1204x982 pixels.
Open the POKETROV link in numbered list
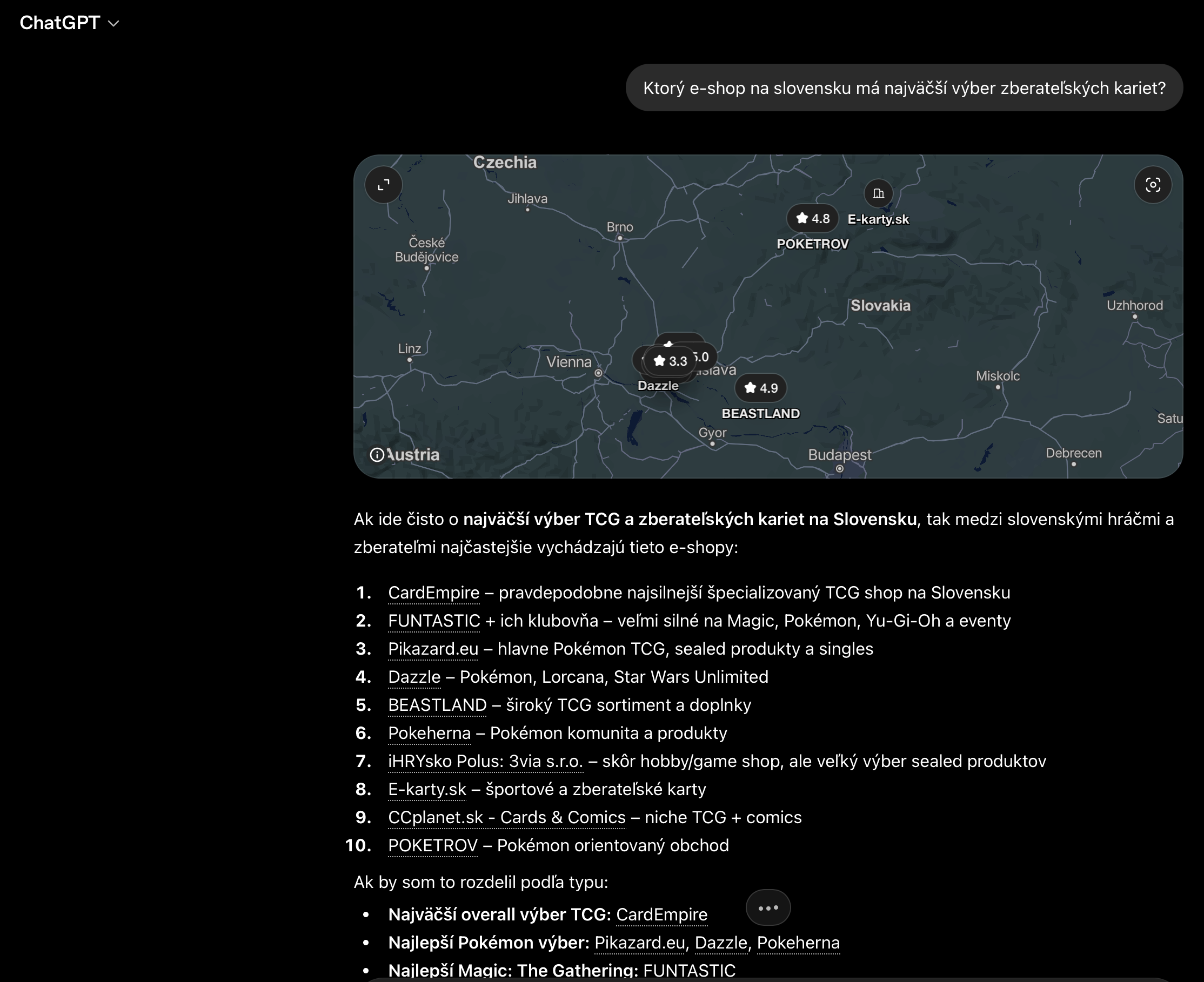(433, 845)
